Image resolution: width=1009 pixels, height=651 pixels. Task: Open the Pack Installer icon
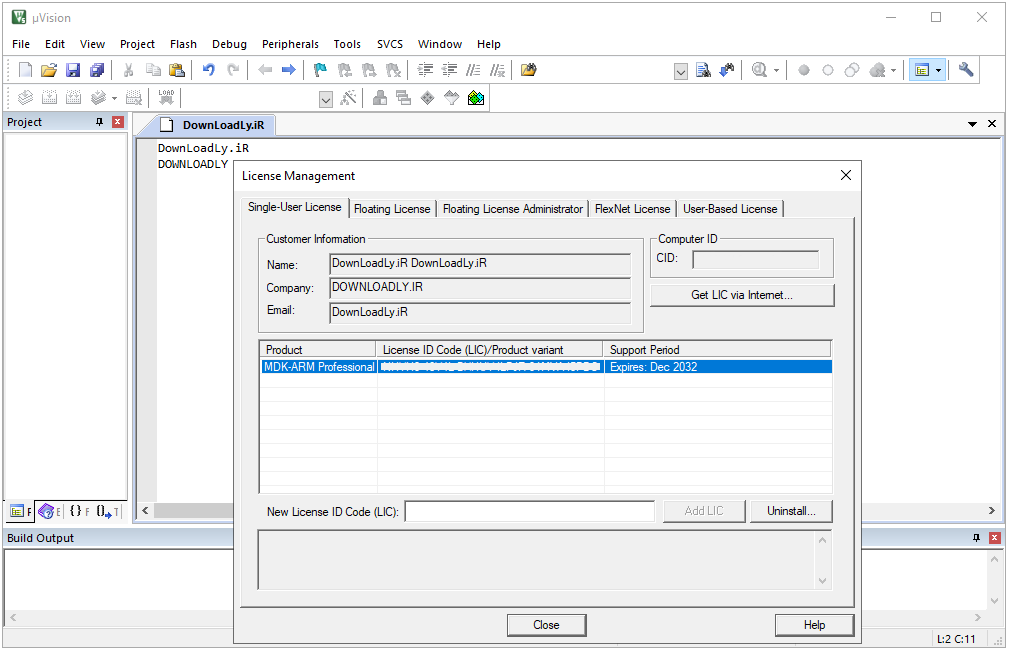[476, 98]
